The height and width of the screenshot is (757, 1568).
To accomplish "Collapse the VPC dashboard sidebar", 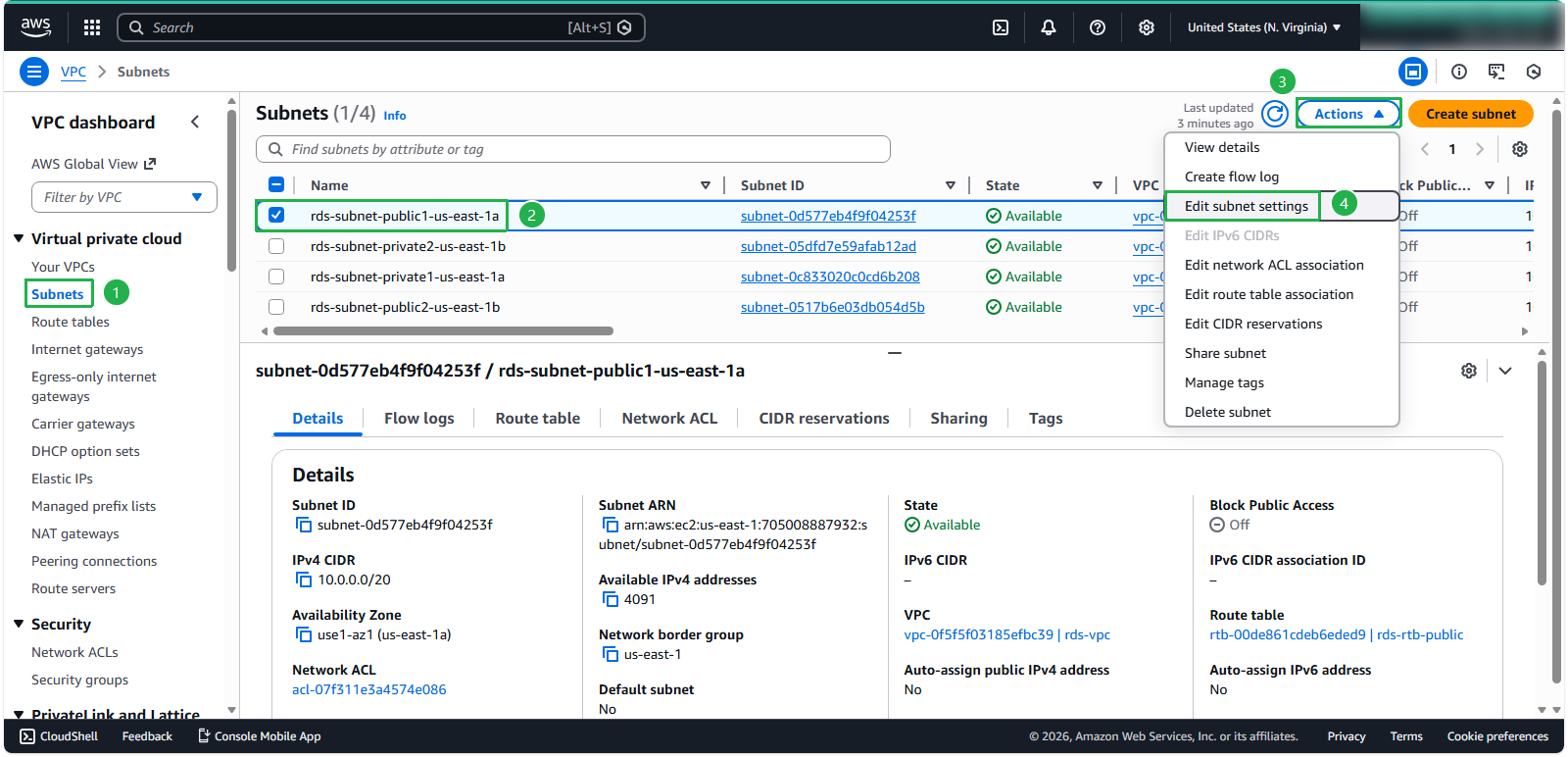I will 195,122.
